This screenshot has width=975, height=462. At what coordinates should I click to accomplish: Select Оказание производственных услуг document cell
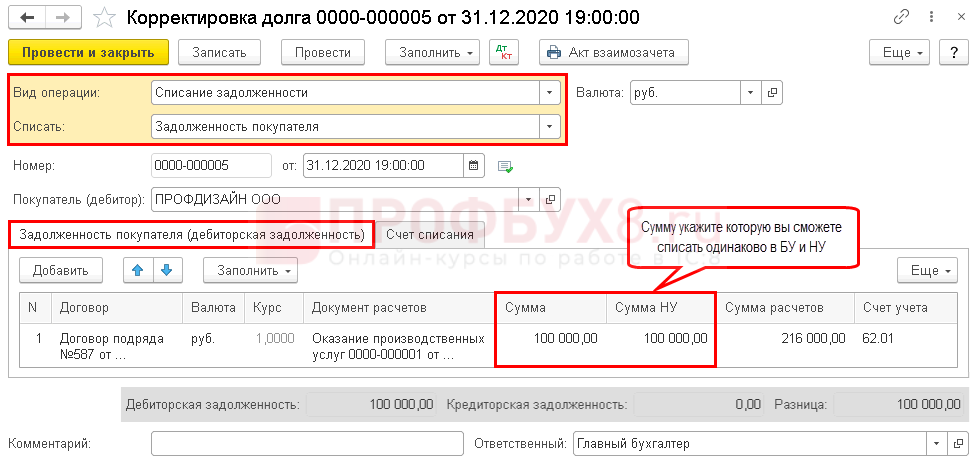pyautogui.click(x=398, y=347)
